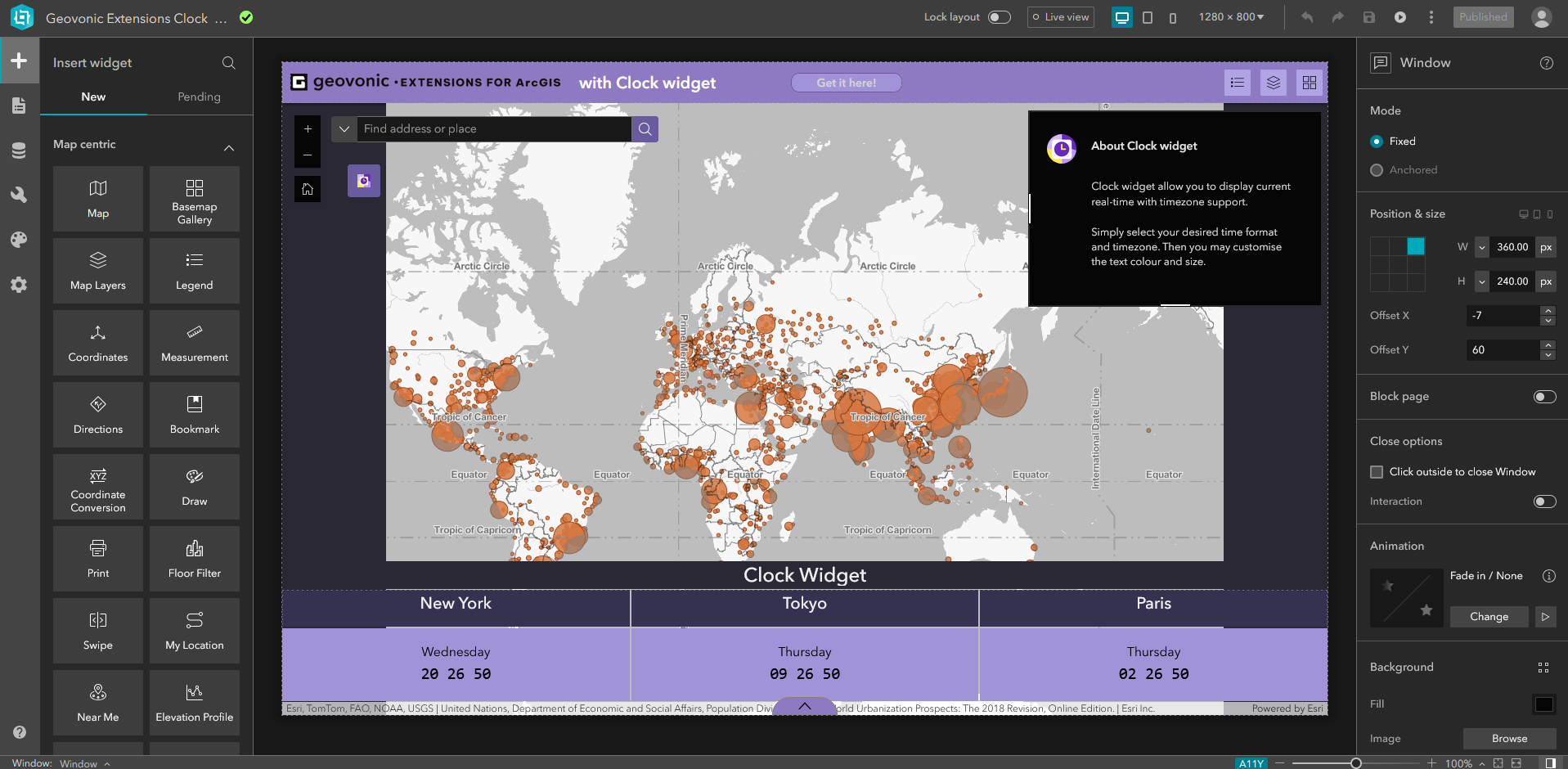The image size is (1568, 769).
Task: Select large screen device view
Action: (1122, 17)
